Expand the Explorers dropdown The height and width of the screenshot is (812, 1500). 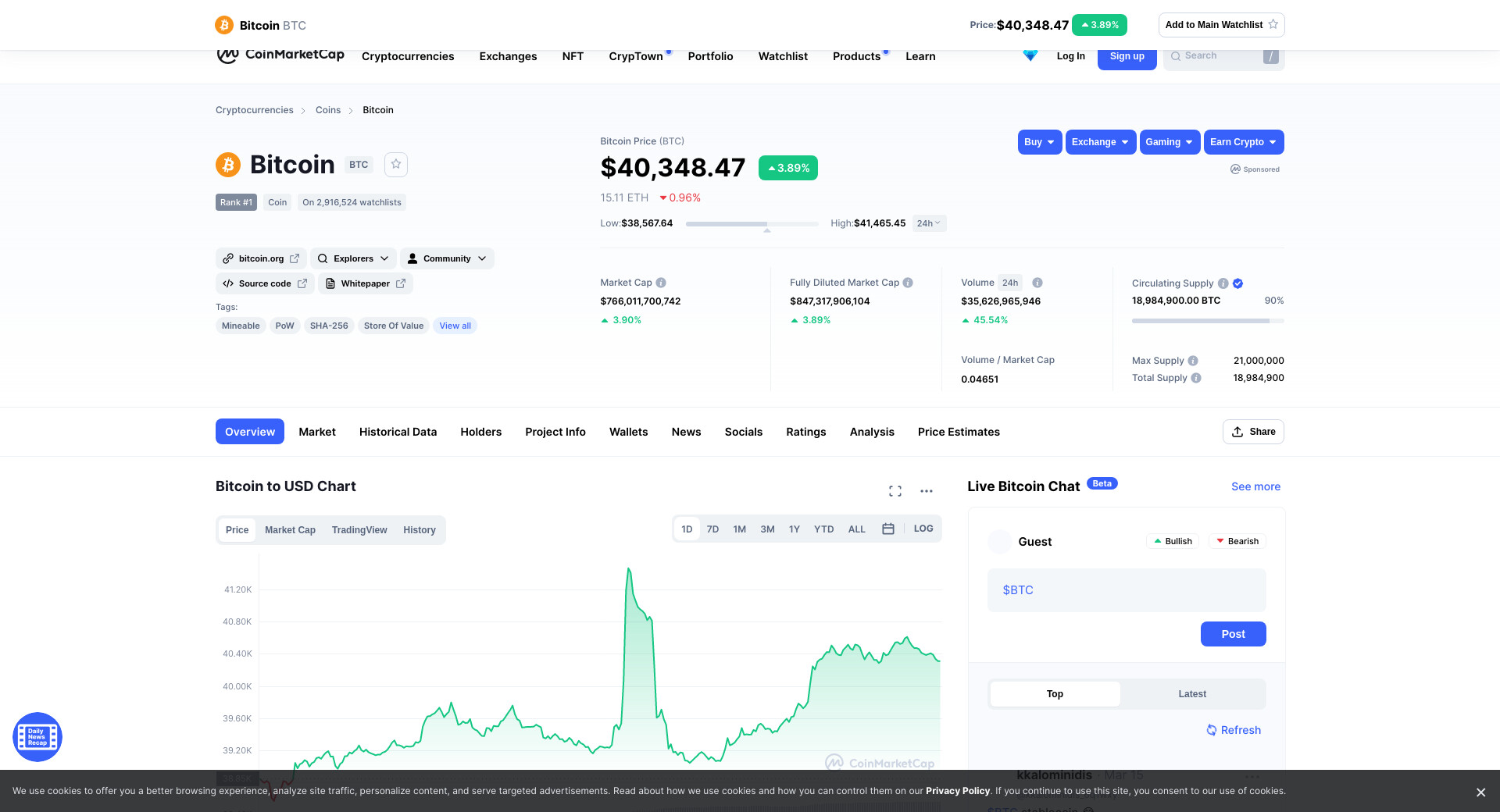point(353,258)
